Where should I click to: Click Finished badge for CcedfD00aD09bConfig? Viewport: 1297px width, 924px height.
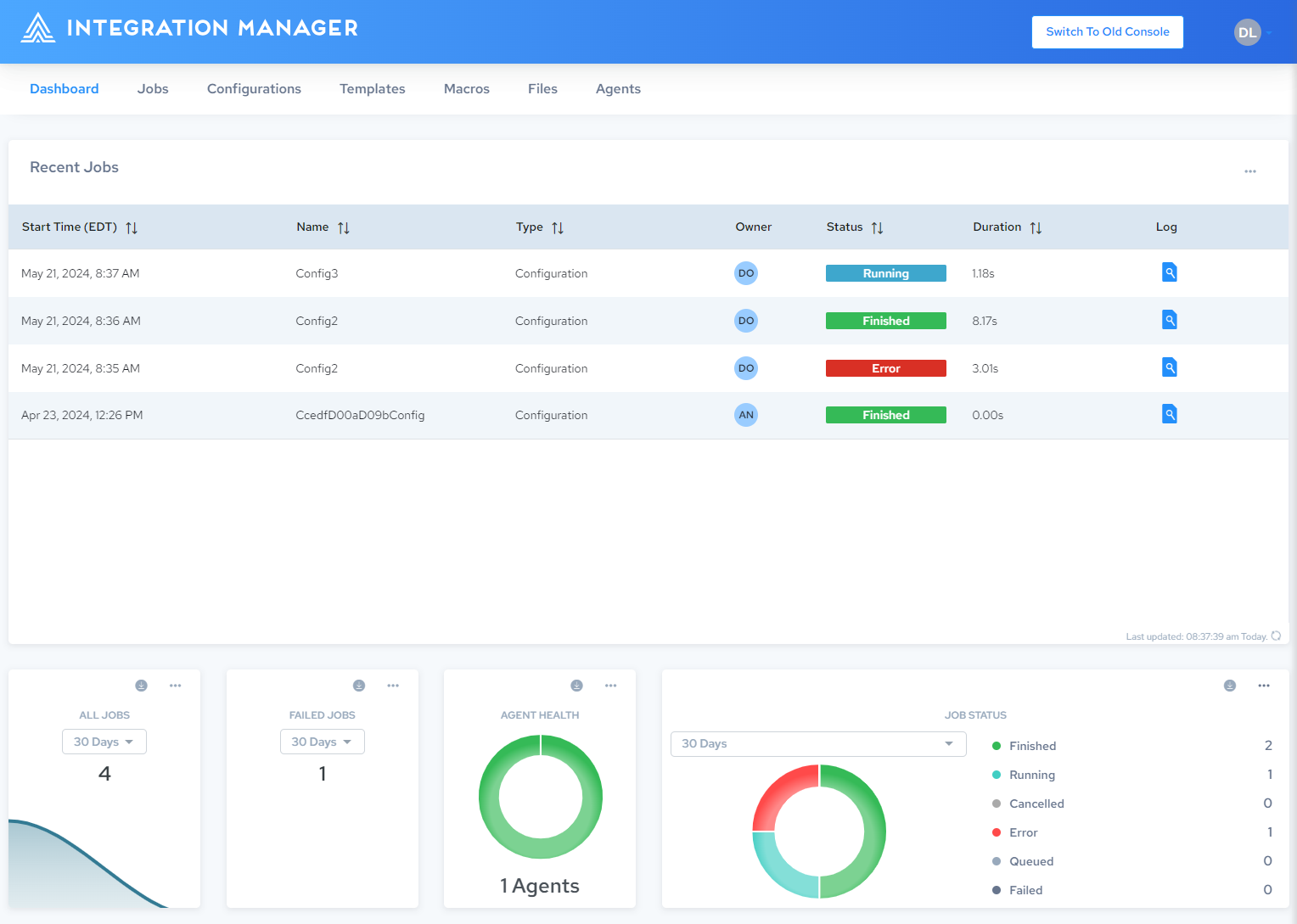886,415
